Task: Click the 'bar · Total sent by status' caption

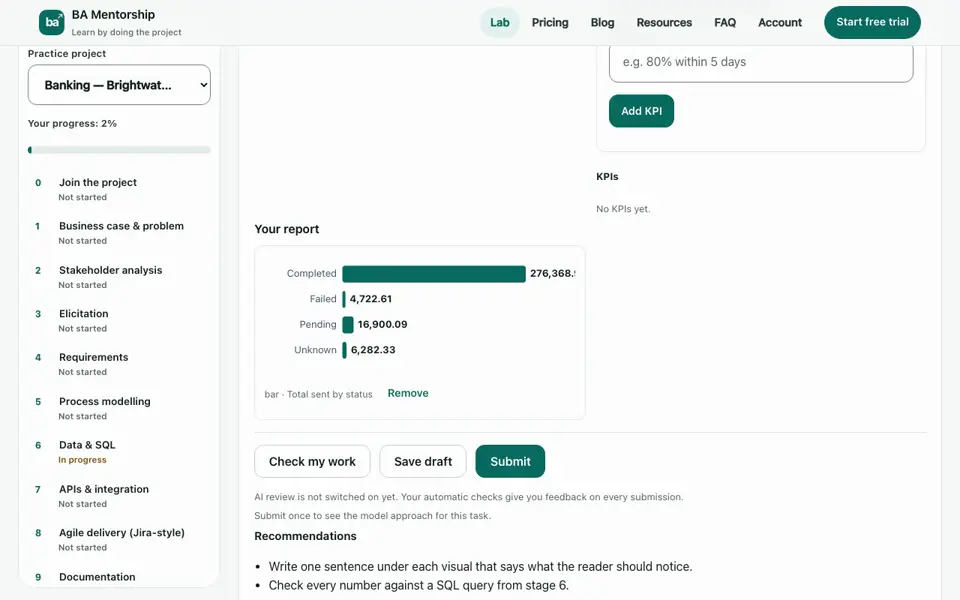Action: (x=318, y=394)
